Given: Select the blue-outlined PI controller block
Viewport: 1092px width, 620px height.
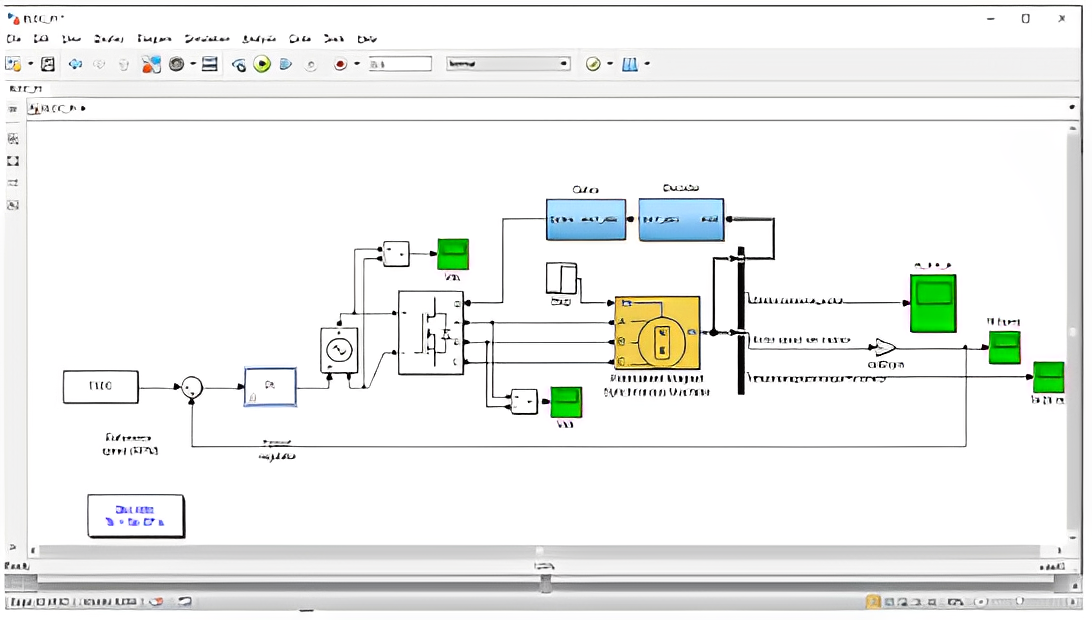Looking at the screenshot, I should coord(270,386).
